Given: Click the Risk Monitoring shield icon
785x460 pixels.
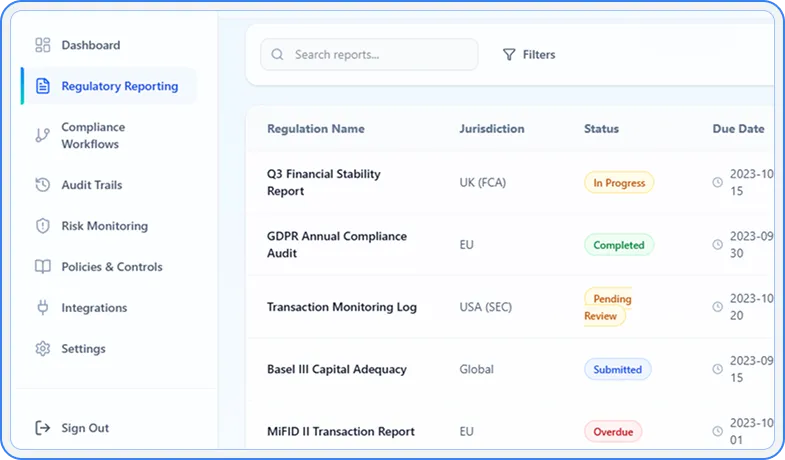Looking at the screenshot, I should click(x=42, y=226).
